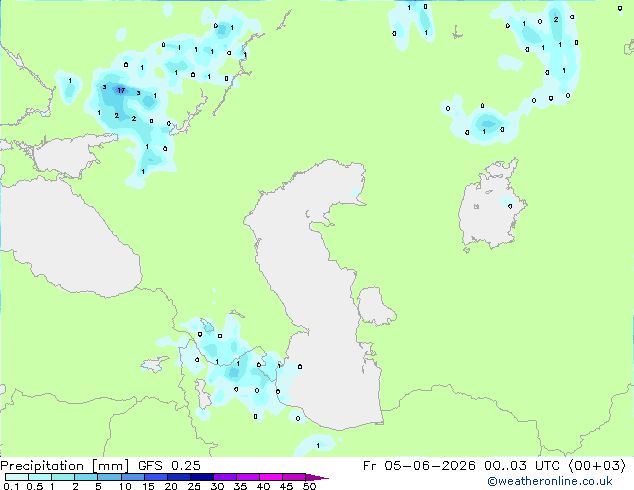
Task: Click the 1–2 mm legend swatch
Action: click(63, 477)
